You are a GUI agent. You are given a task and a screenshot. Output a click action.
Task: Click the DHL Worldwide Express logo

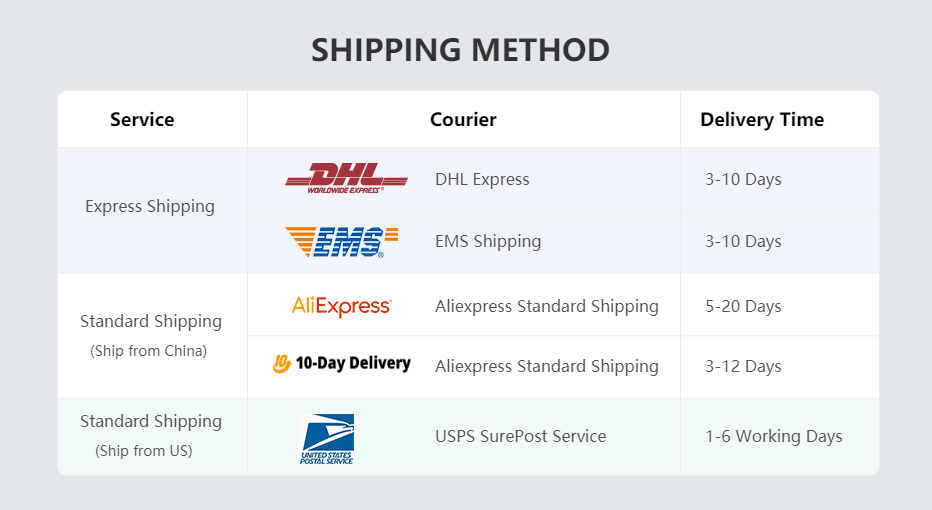(346, 179)
